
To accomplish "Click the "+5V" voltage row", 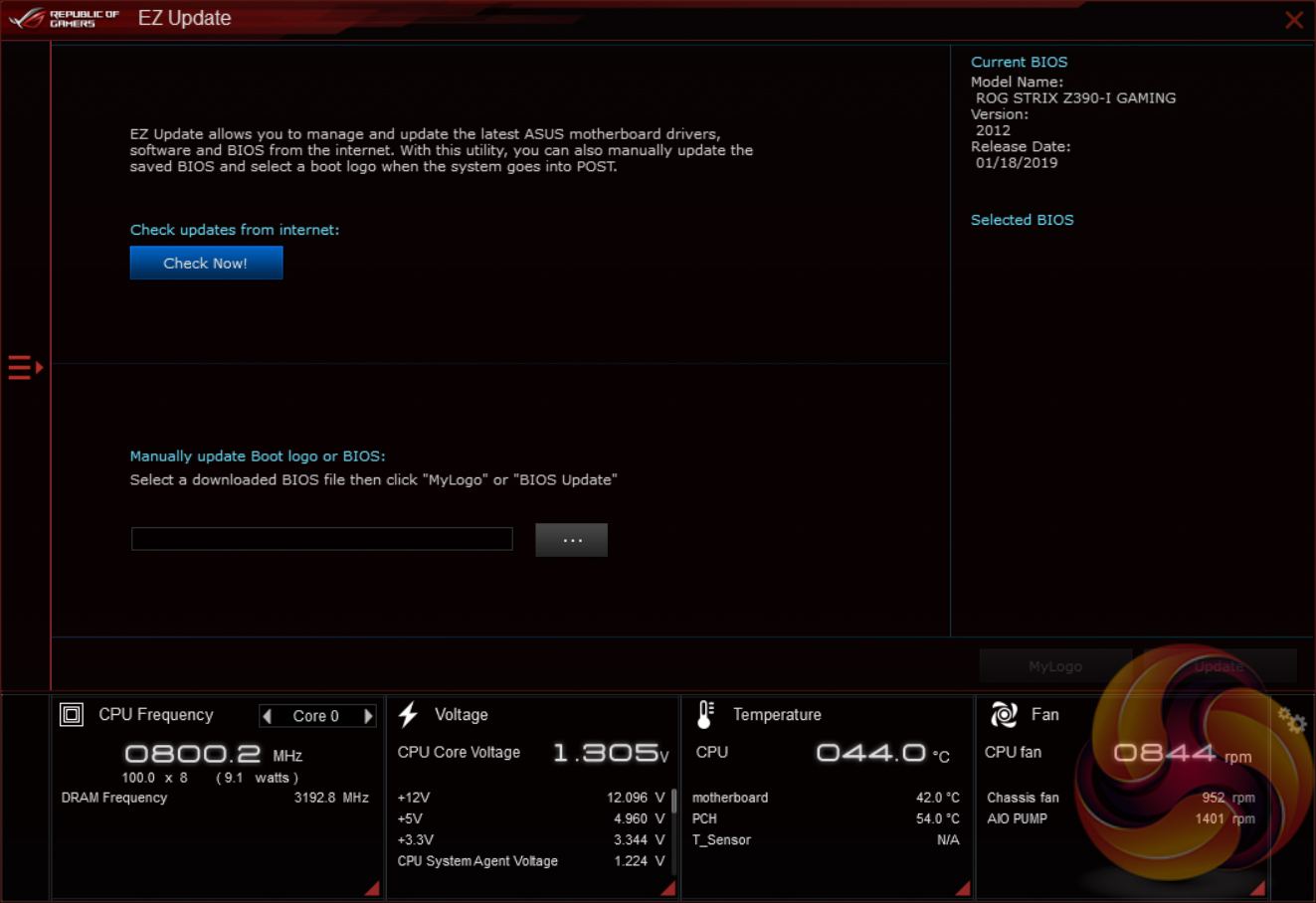I will pyautogui.click(x=531, y=818).
